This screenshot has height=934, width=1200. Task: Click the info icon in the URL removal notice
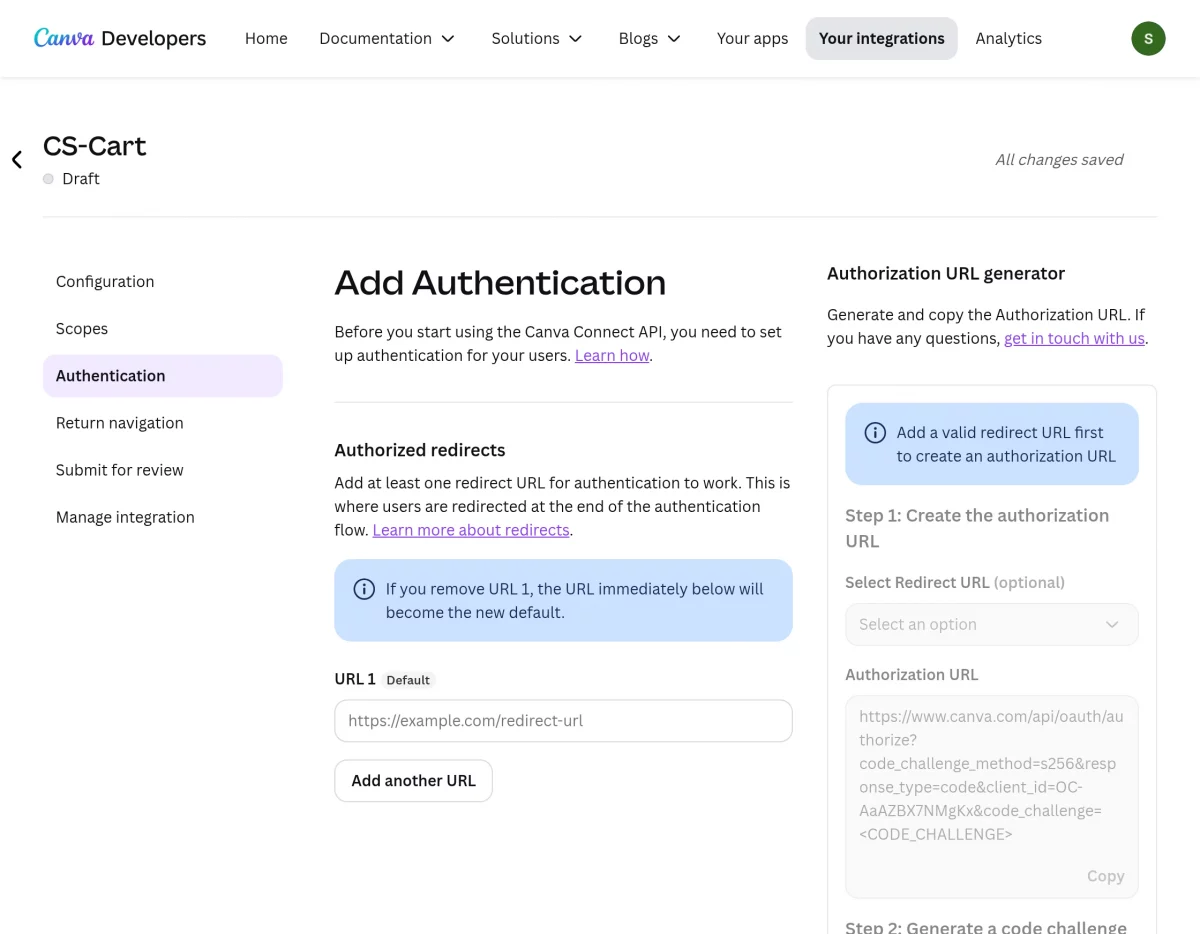click(x=364, y=589)
